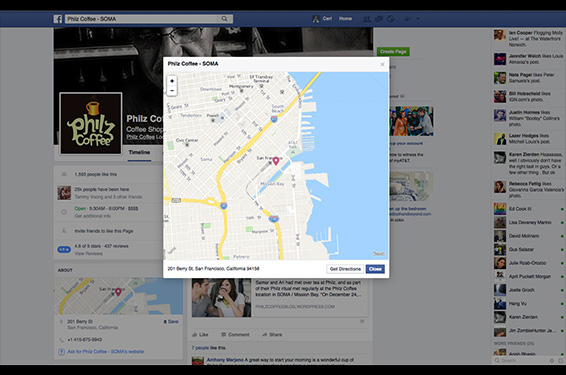Viewport: 566px width, 375px height.
Task: Open the notifications globe icon
Action: (391, 19)
